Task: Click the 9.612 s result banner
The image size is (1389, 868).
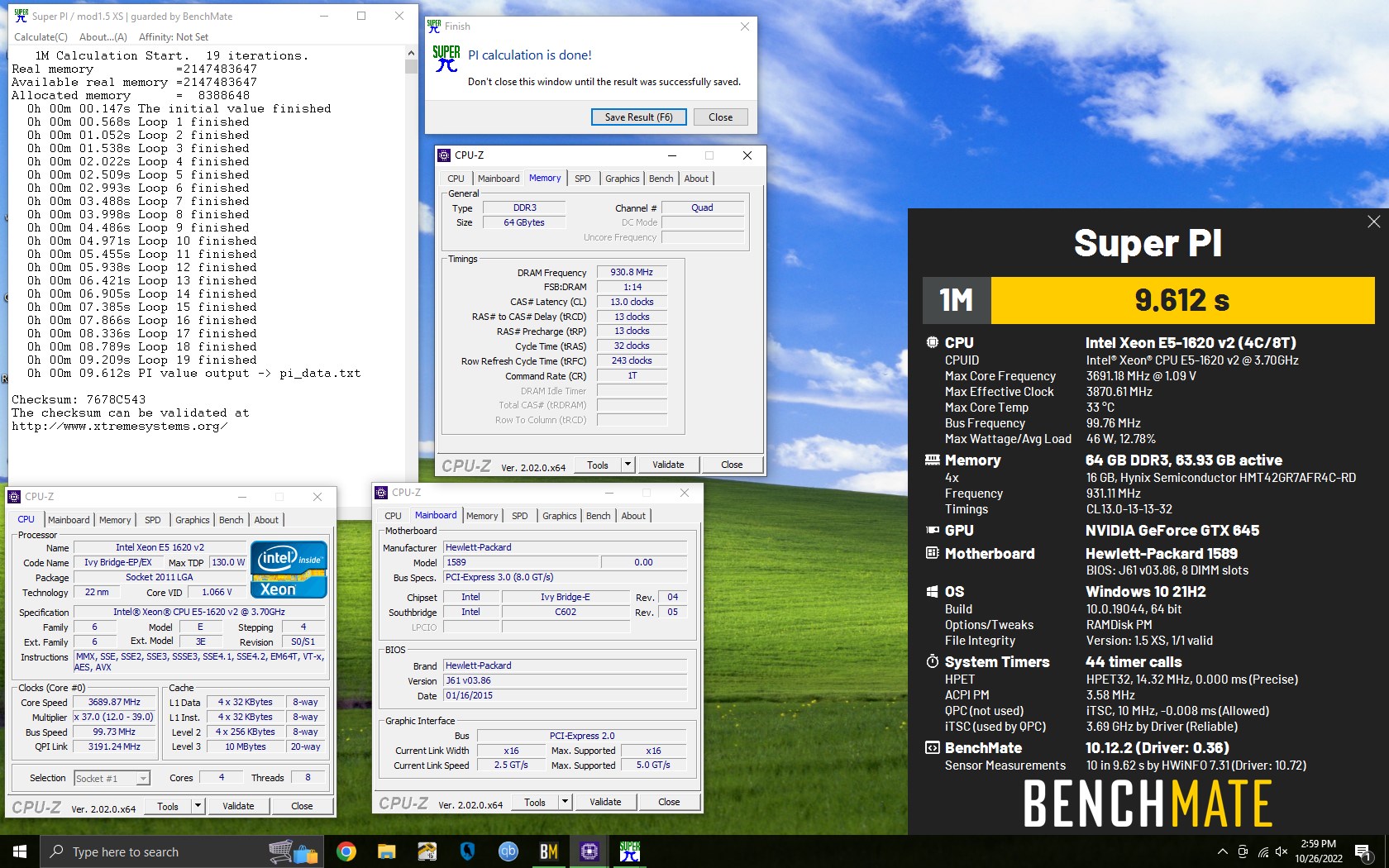Action: [x=1182, y=300]
